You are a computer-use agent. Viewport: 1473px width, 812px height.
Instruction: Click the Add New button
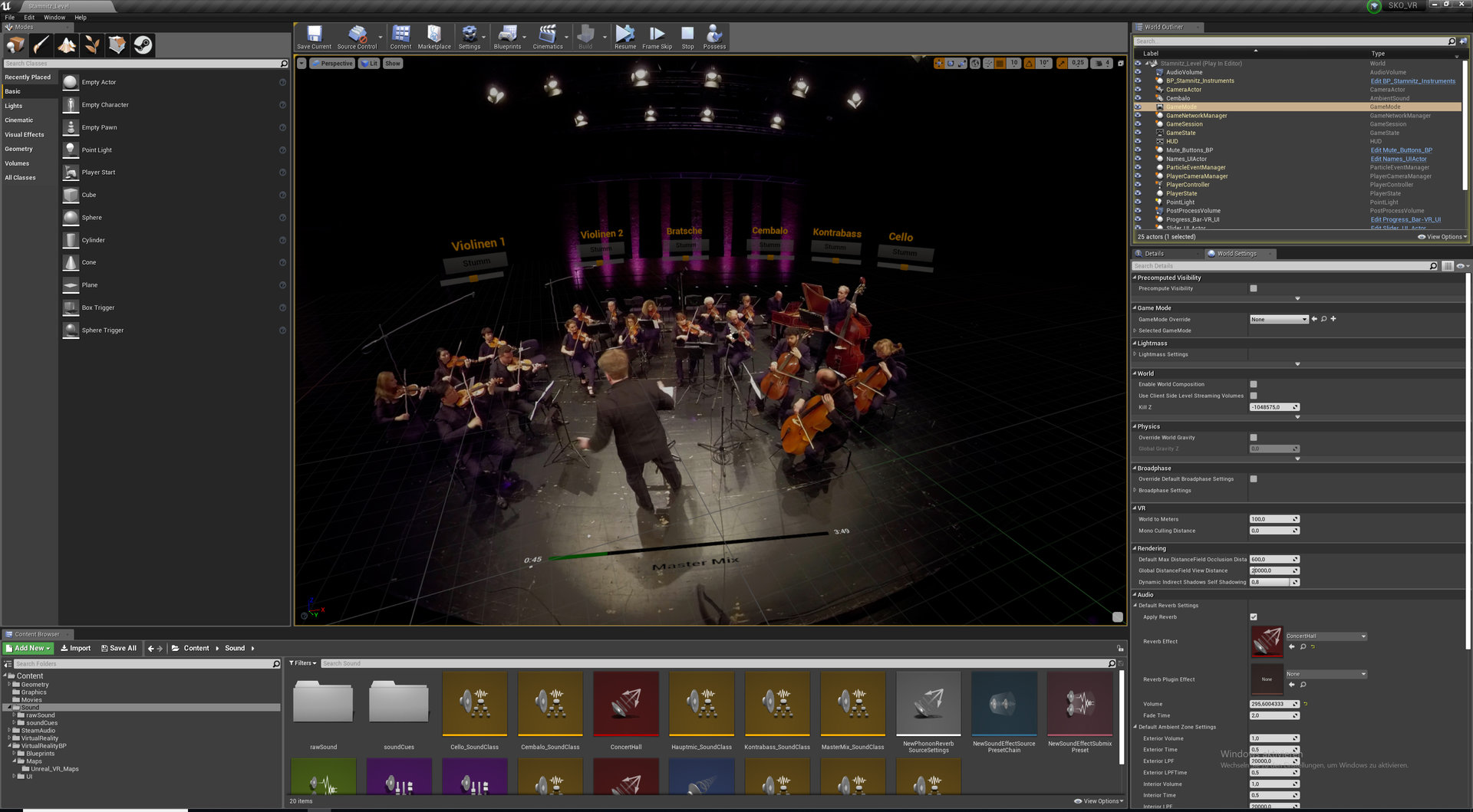click(x=28, y=649)
